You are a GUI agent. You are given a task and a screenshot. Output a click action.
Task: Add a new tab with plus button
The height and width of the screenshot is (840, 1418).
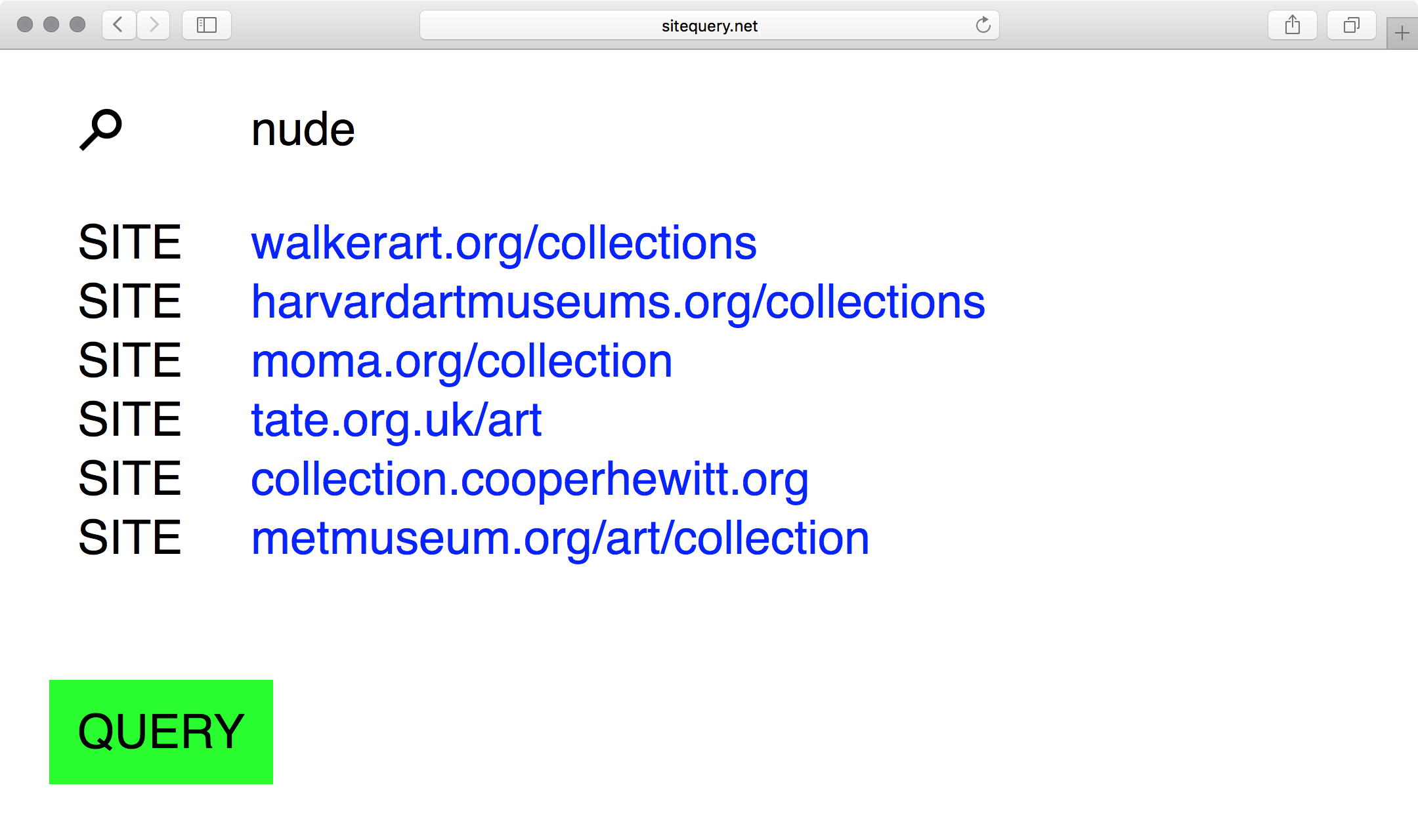pyautogui.click(x=1402, y=33)
